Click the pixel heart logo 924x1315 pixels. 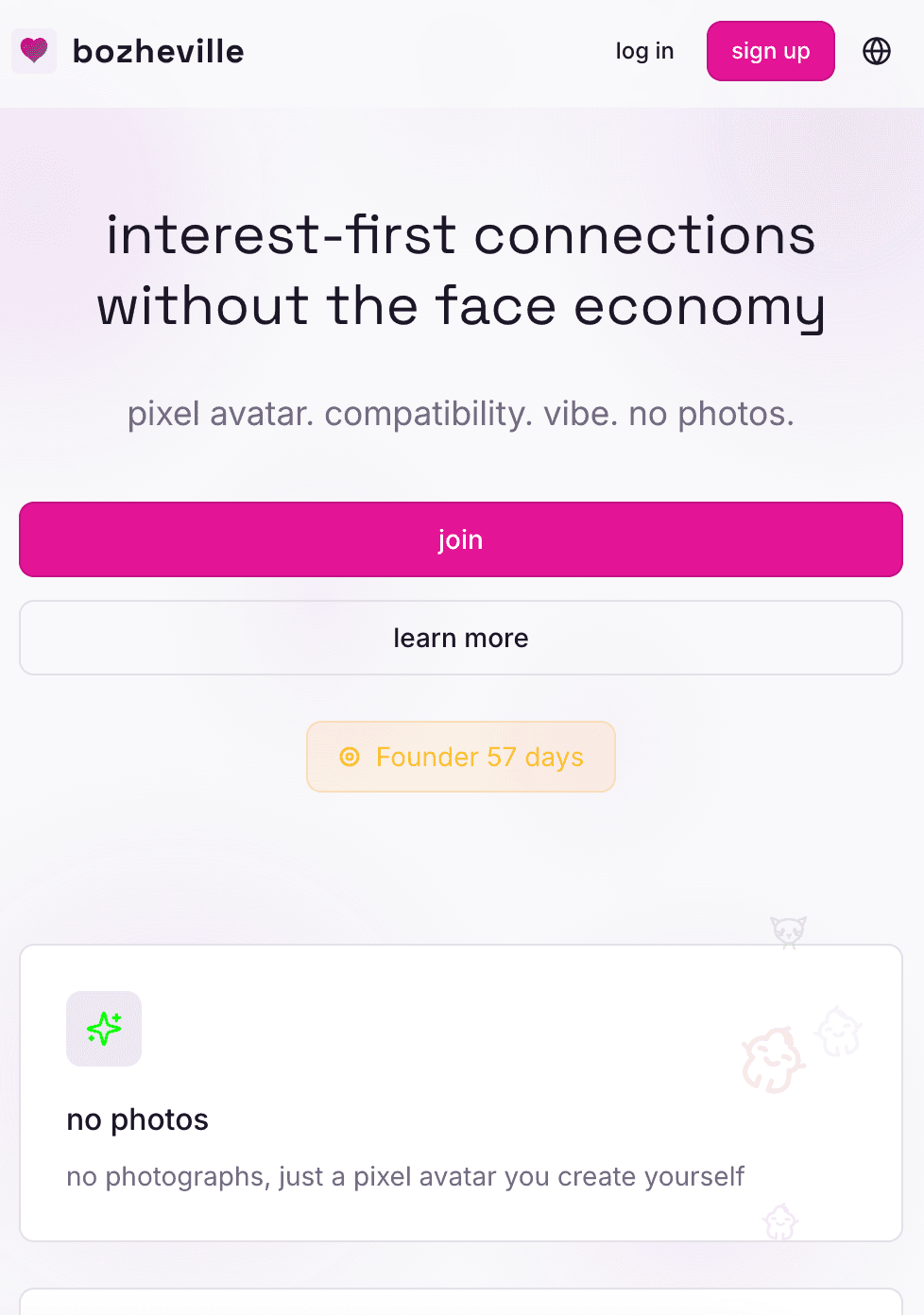[34, 51]
